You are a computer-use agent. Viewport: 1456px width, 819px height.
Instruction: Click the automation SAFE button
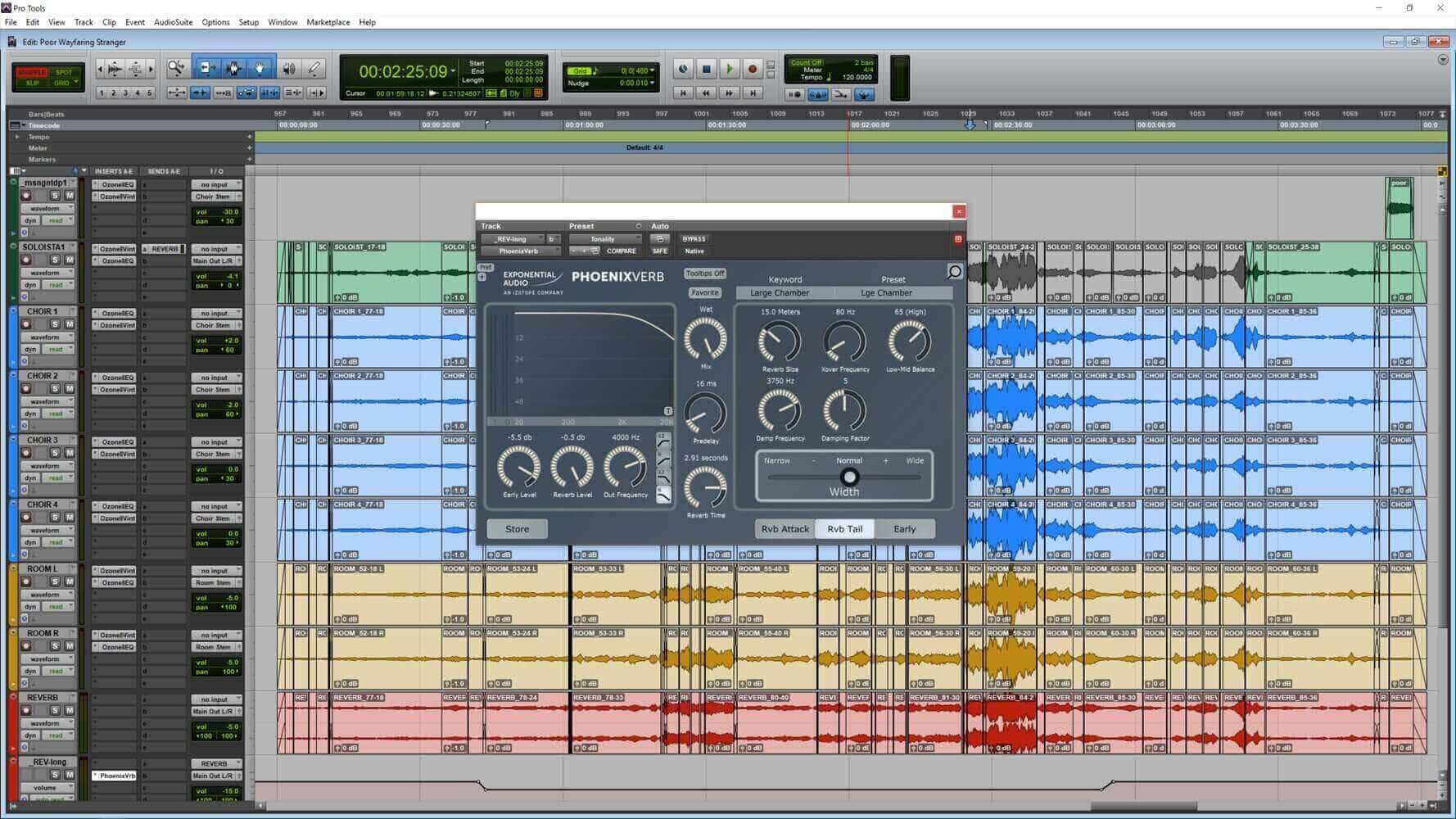[x=660, y=251]
